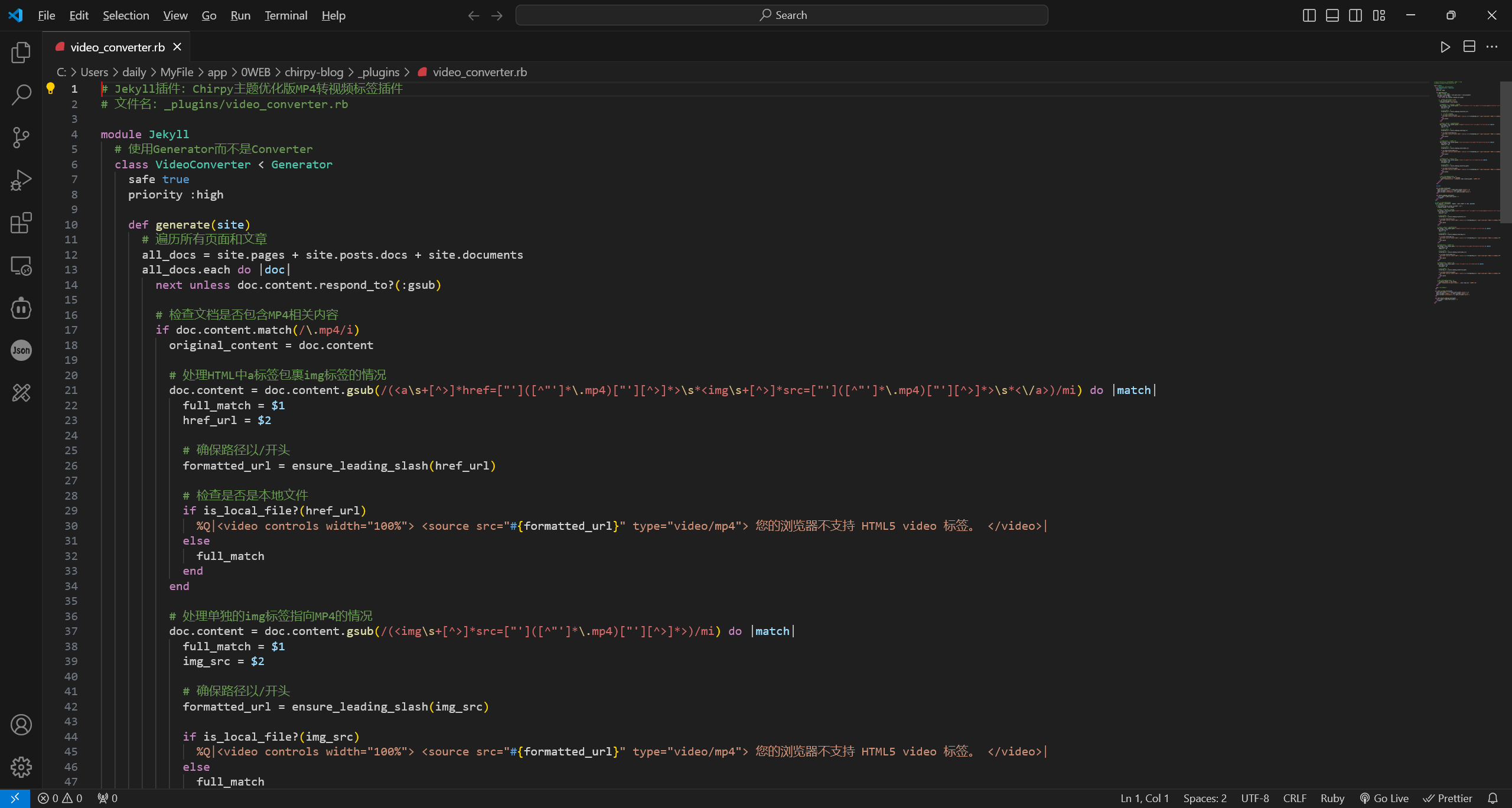1512x808 pixels.
Task: Open the Explorer view in the activity bar
Action: (x=21, y=52)
